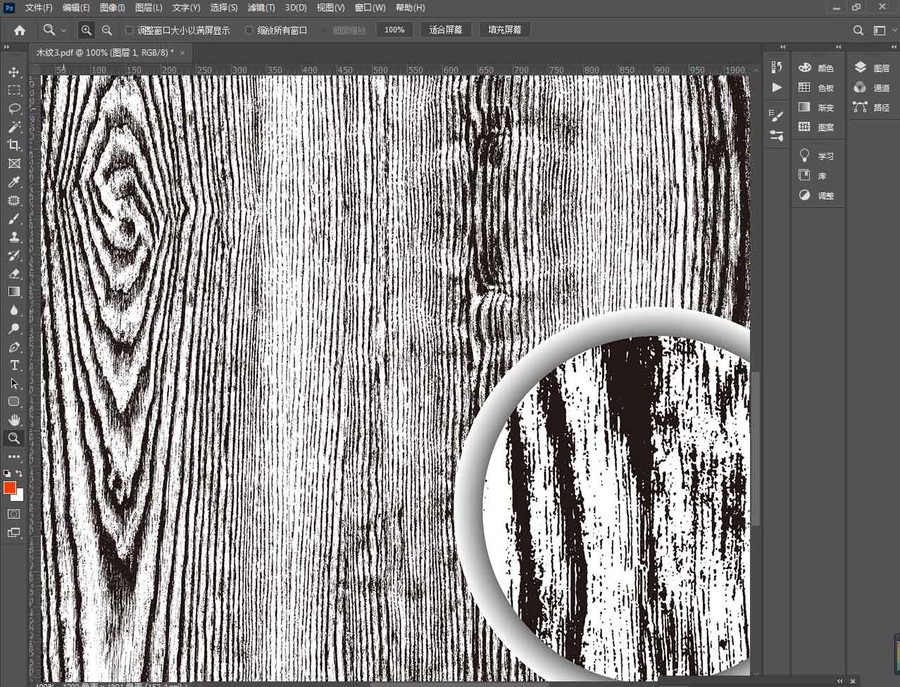900x687 pixels.
Task: Expand the left toolbar double arrow
Action: coord(6,47)
